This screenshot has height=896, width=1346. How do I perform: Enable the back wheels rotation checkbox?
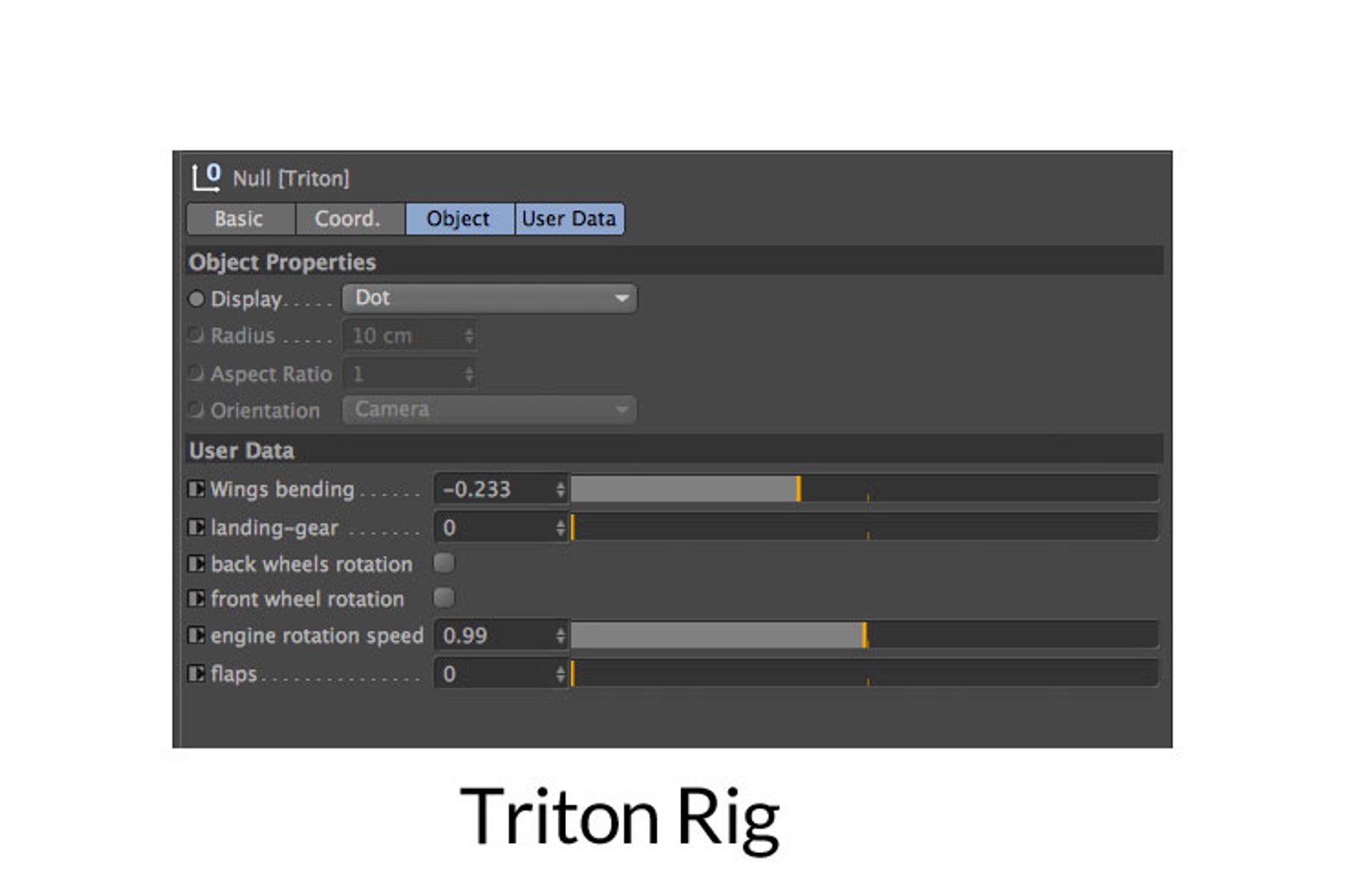pyautogui.click(x=444, y=563)
